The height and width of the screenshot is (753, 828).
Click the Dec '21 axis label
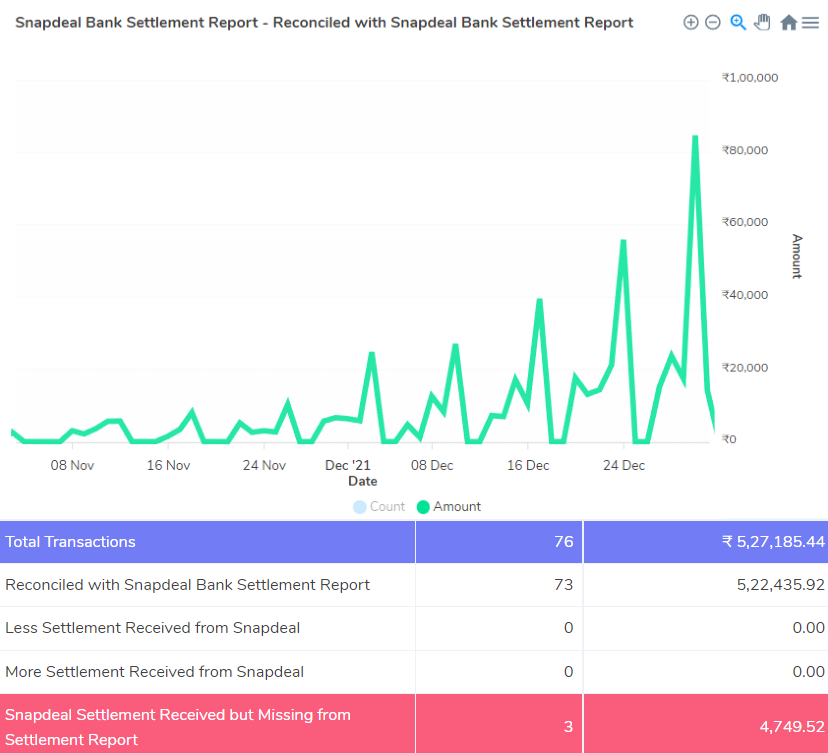(347, 465)
